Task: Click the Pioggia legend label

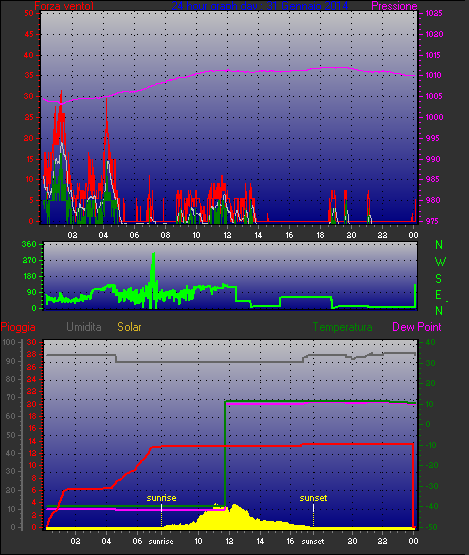Action: coord(18,327)
